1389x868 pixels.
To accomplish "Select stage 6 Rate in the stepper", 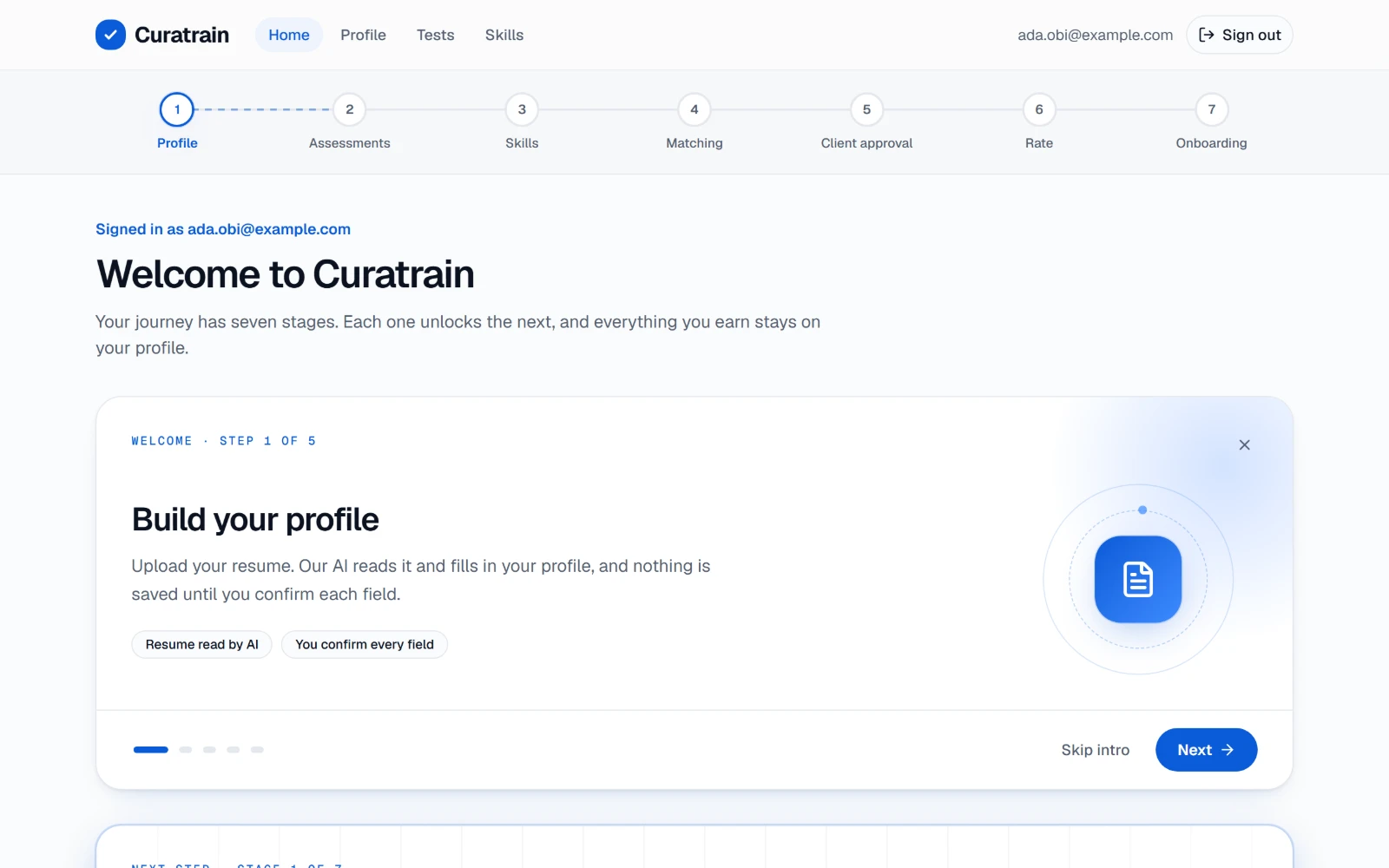I will click(1039, 122).
